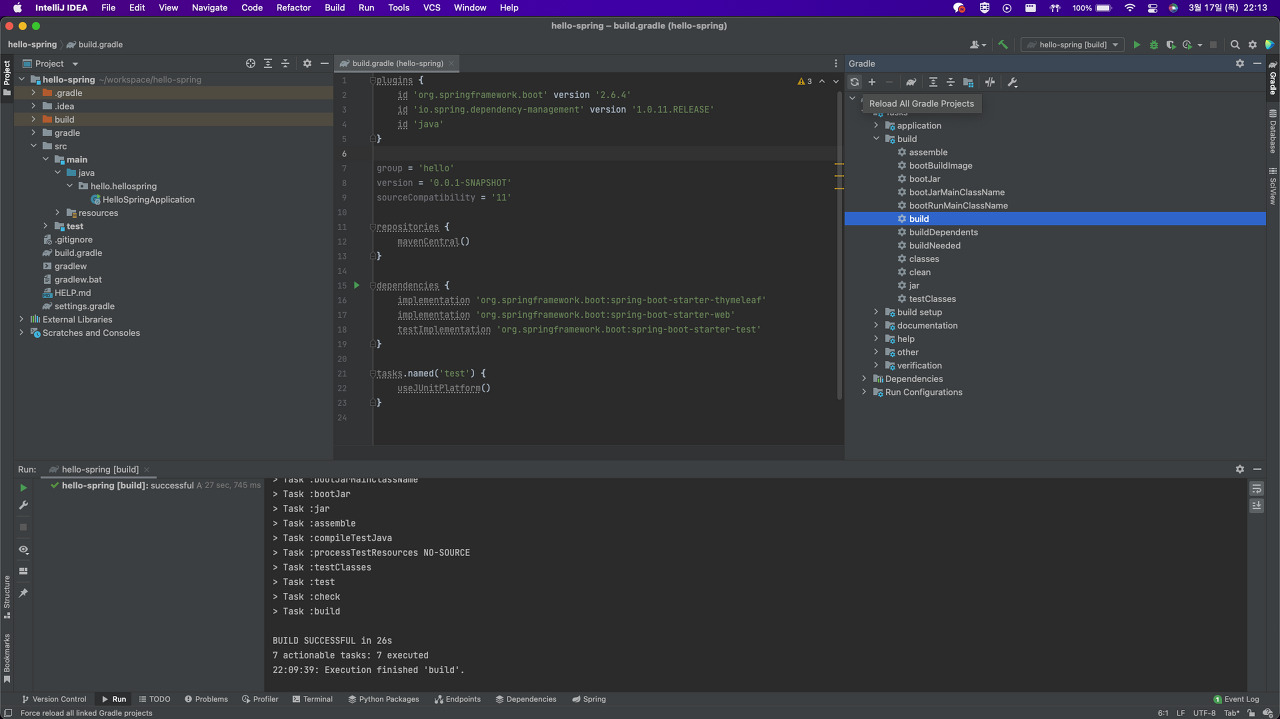Viewport: 1280px width, 719px height.
Task: Open hello-spring [build] run configuration dropdown
Action: click(1074, 45)
